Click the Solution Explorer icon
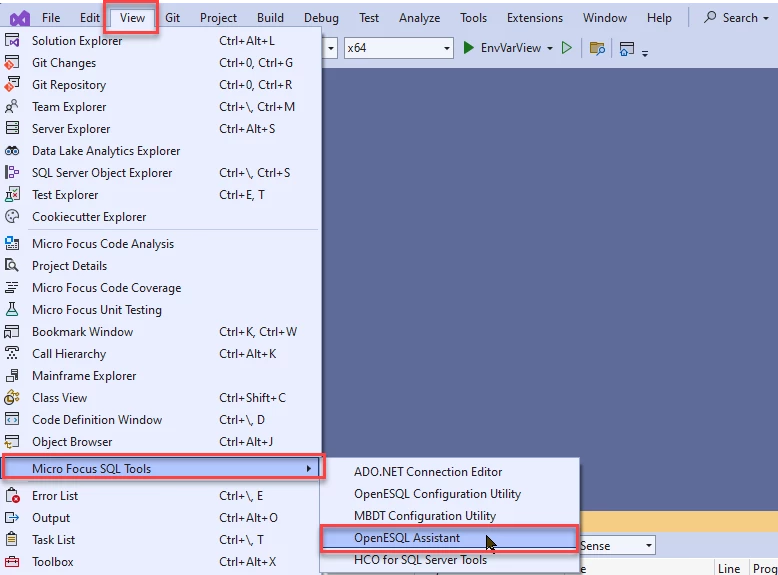The width and height of the screenshot is (778, 575). click(12, 40)
